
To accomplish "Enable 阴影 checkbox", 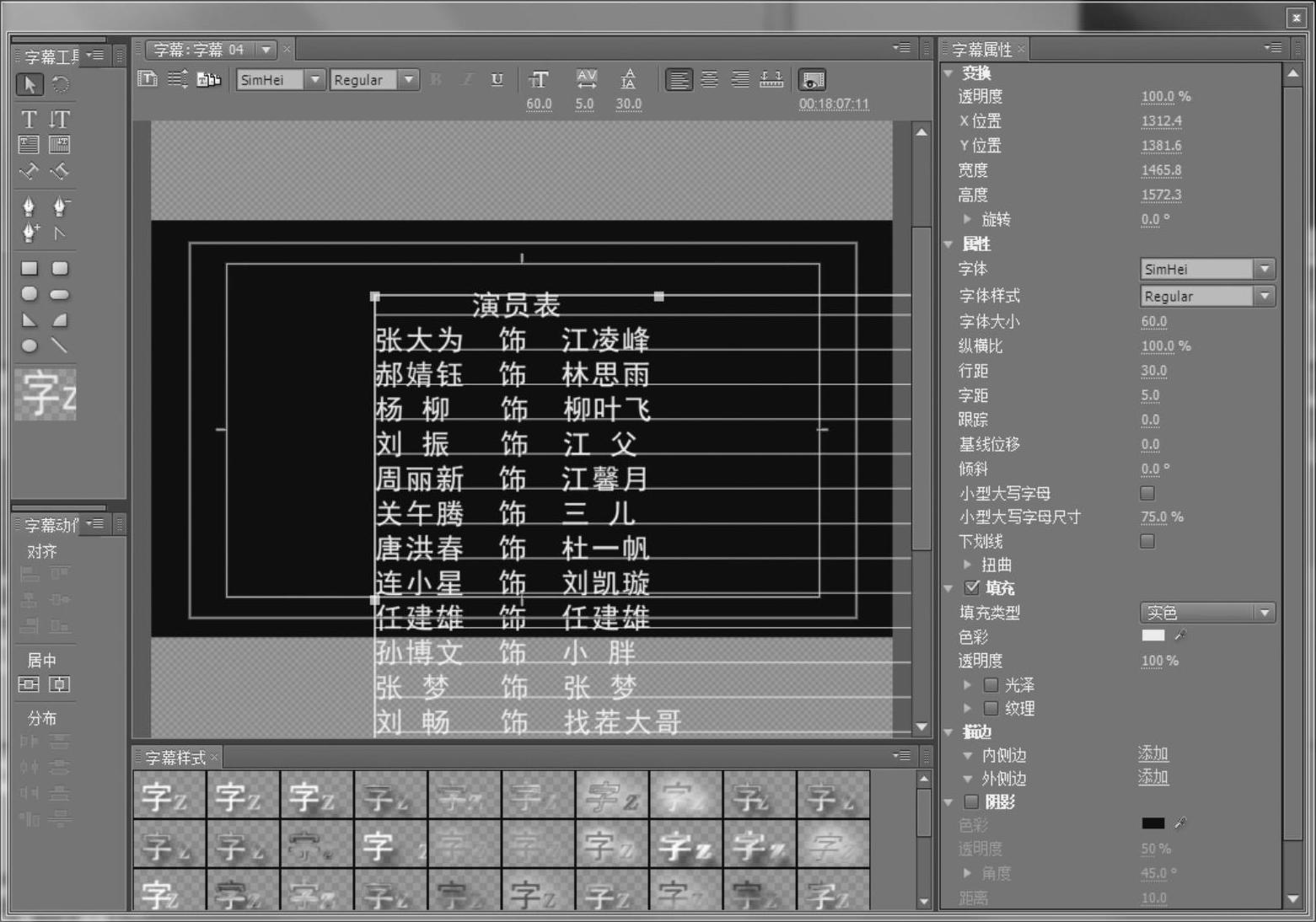I will coord(972,801).
